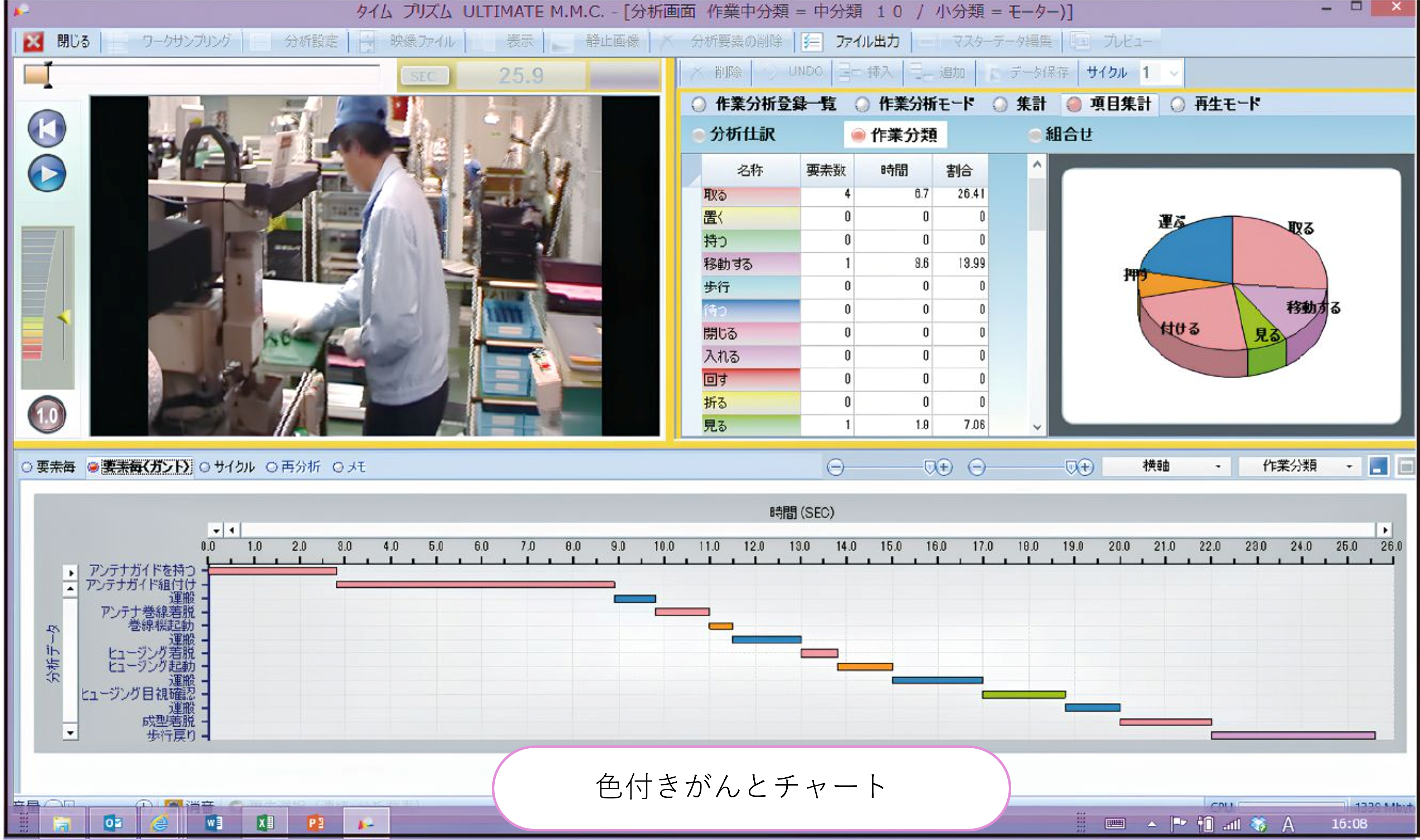Image resolution: width=1420 pixels, height=840 pixels.
Task: Click the 挿入 button
Action: coord(867,72)
